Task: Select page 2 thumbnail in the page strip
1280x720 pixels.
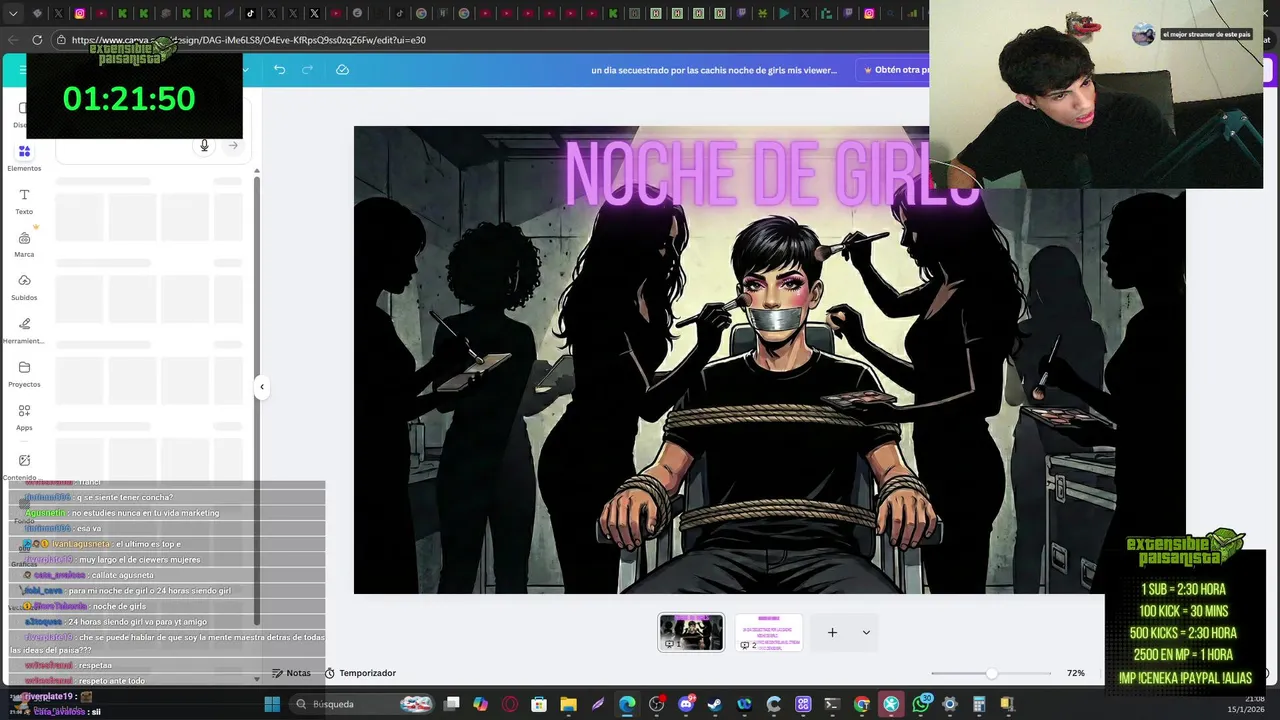Action: (768, 632)
